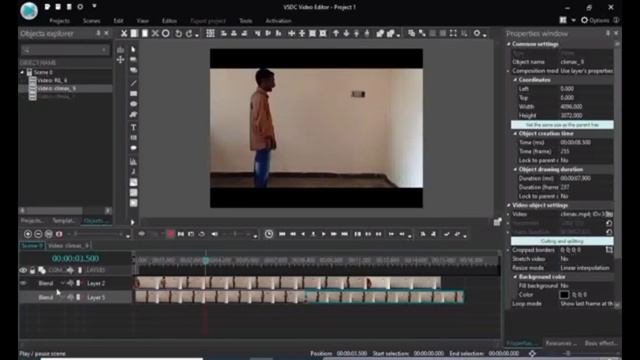Open the Templates tab in explorer panel

[64, 221]
